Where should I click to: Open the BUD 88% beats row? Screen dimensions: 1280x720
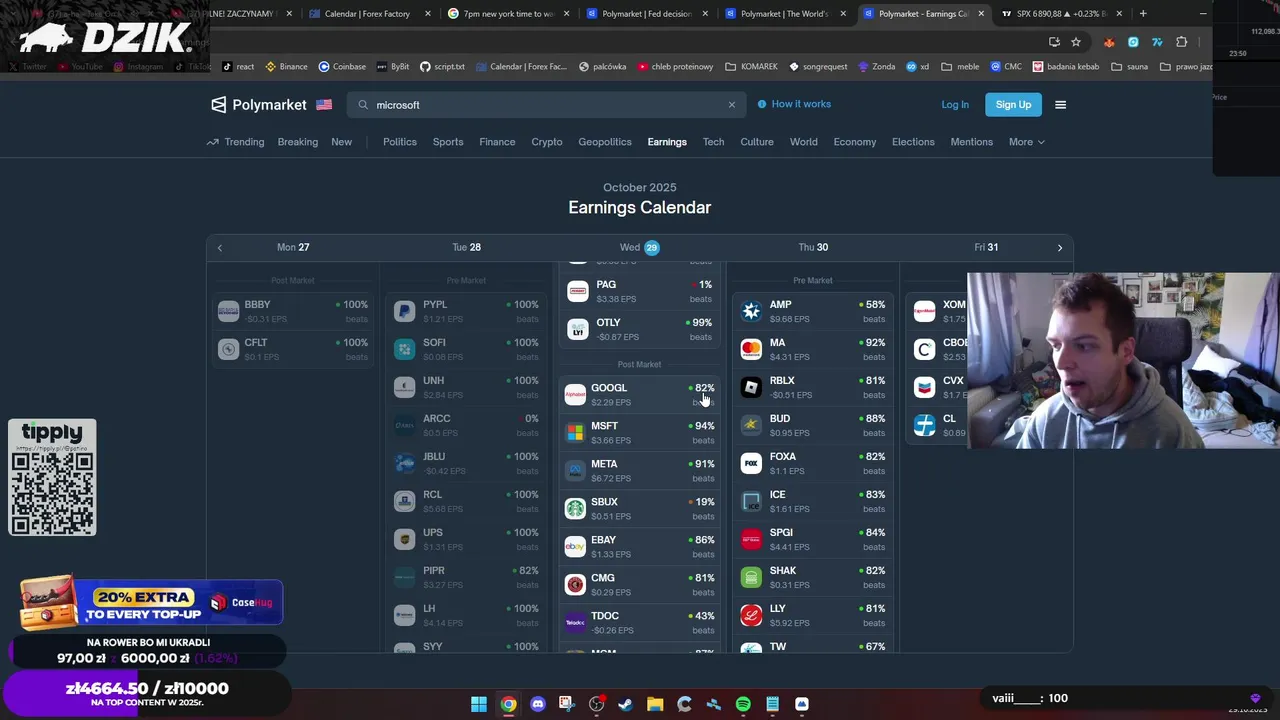pos(813,425)
